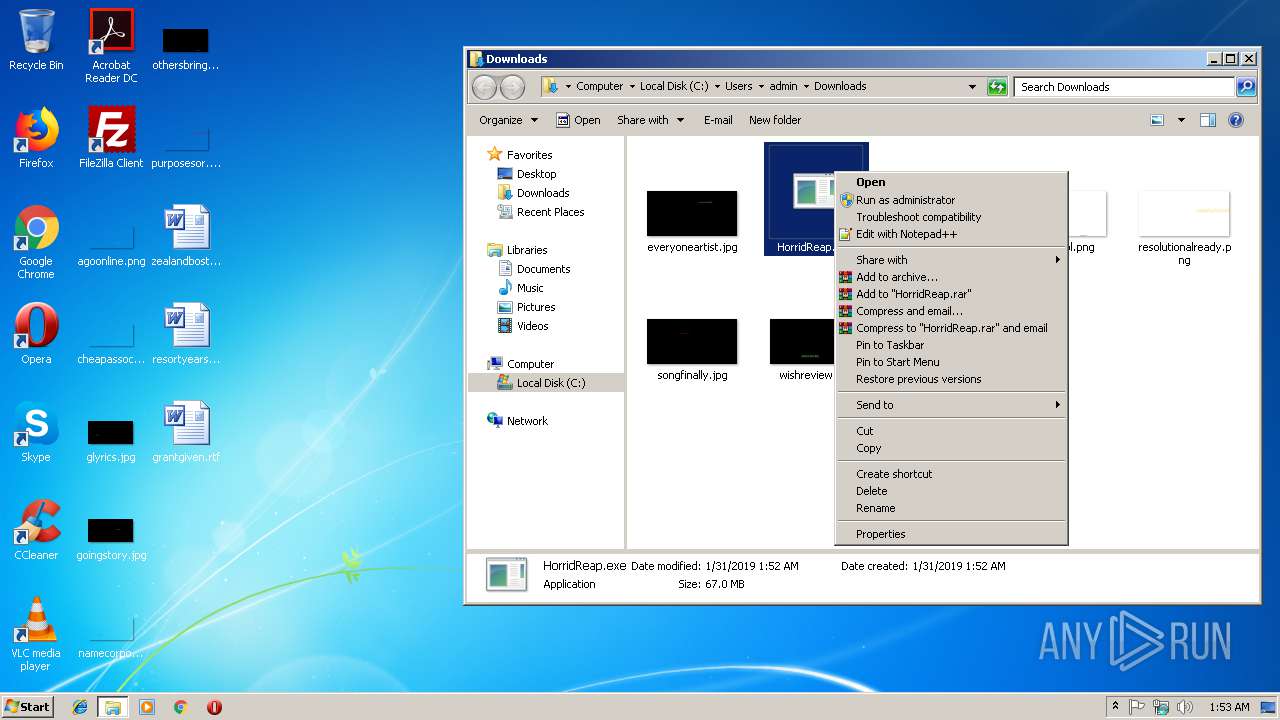Open Windows Media Player from taskbar
Screen dimensions: 1280x720
pyautogui.click(x=147, y=707)
